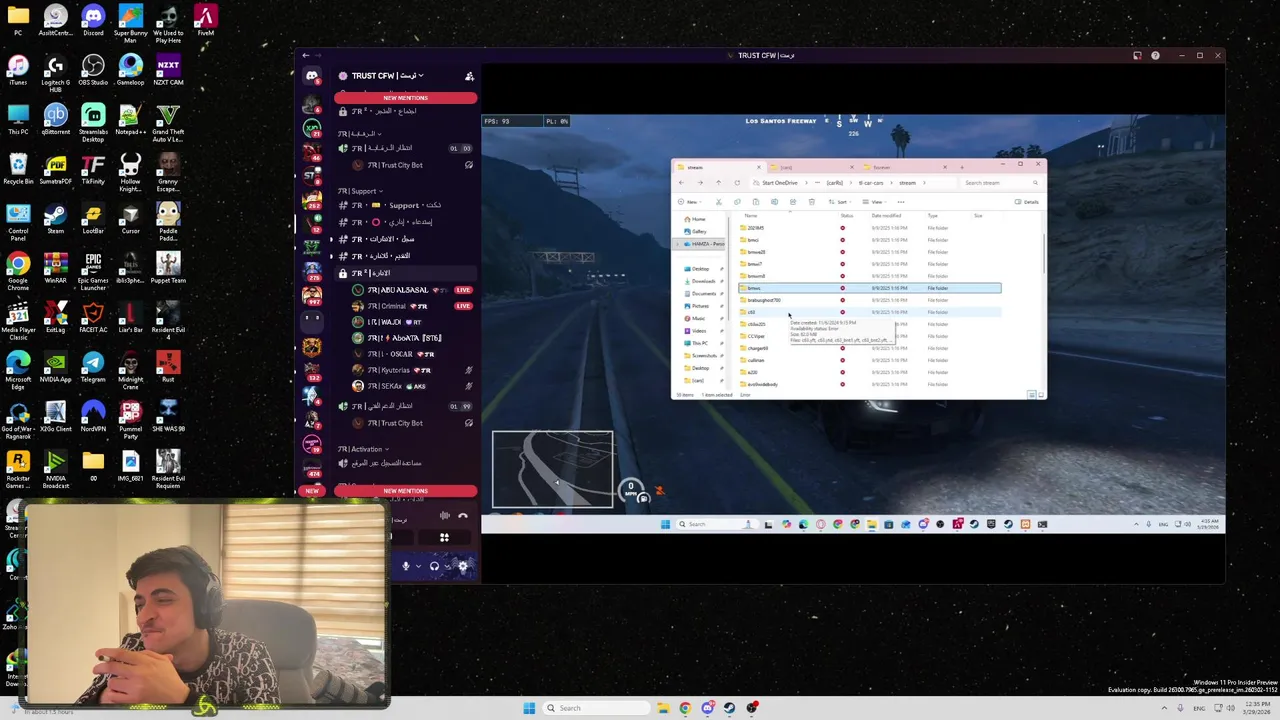
Task: Open Telegram desktop shortcut
Action: coord(93,367)
